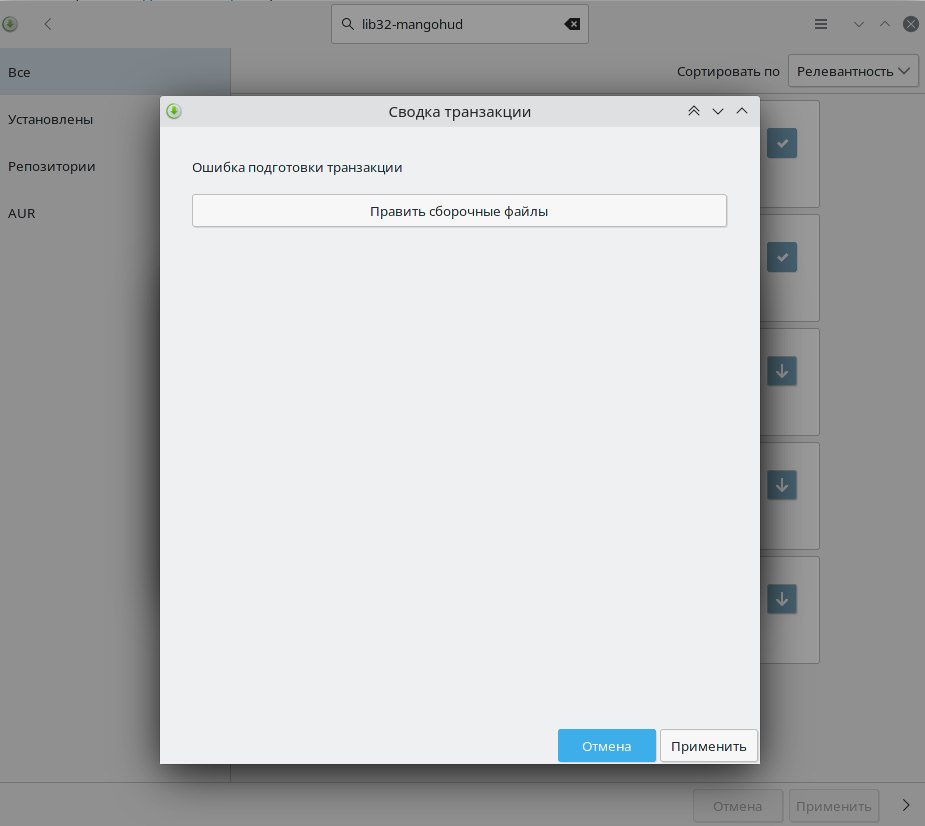Click the Pamac icon in the dialog title bar
This screenshot has width=925, height=826.
(173, 111)
